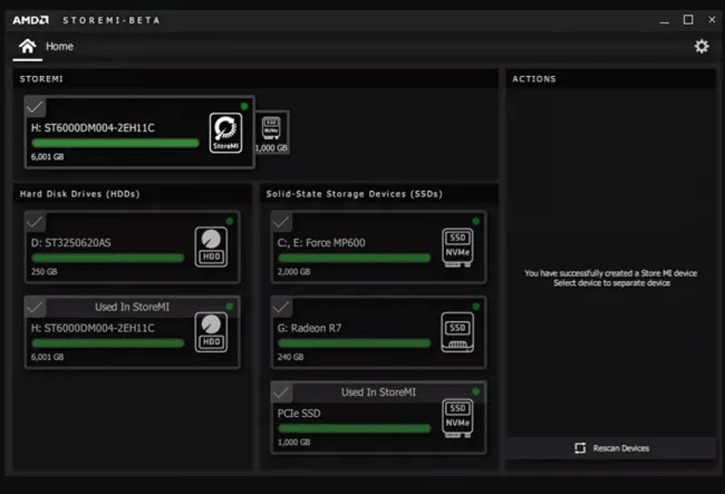Select the Home tab label
Screen dimensions: 725x494
[59, 47]
